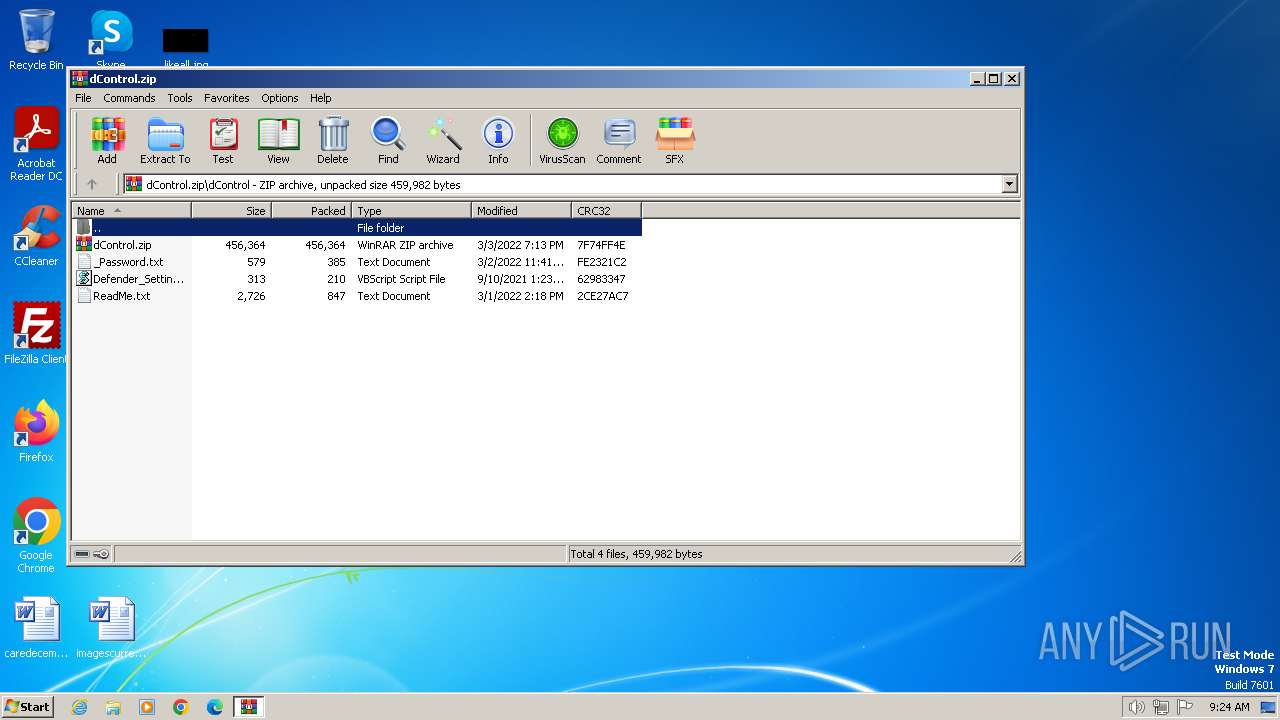Screen dimensions: 1280x720
Task: Go up one folder level arrow
Action: coord(92,184)
